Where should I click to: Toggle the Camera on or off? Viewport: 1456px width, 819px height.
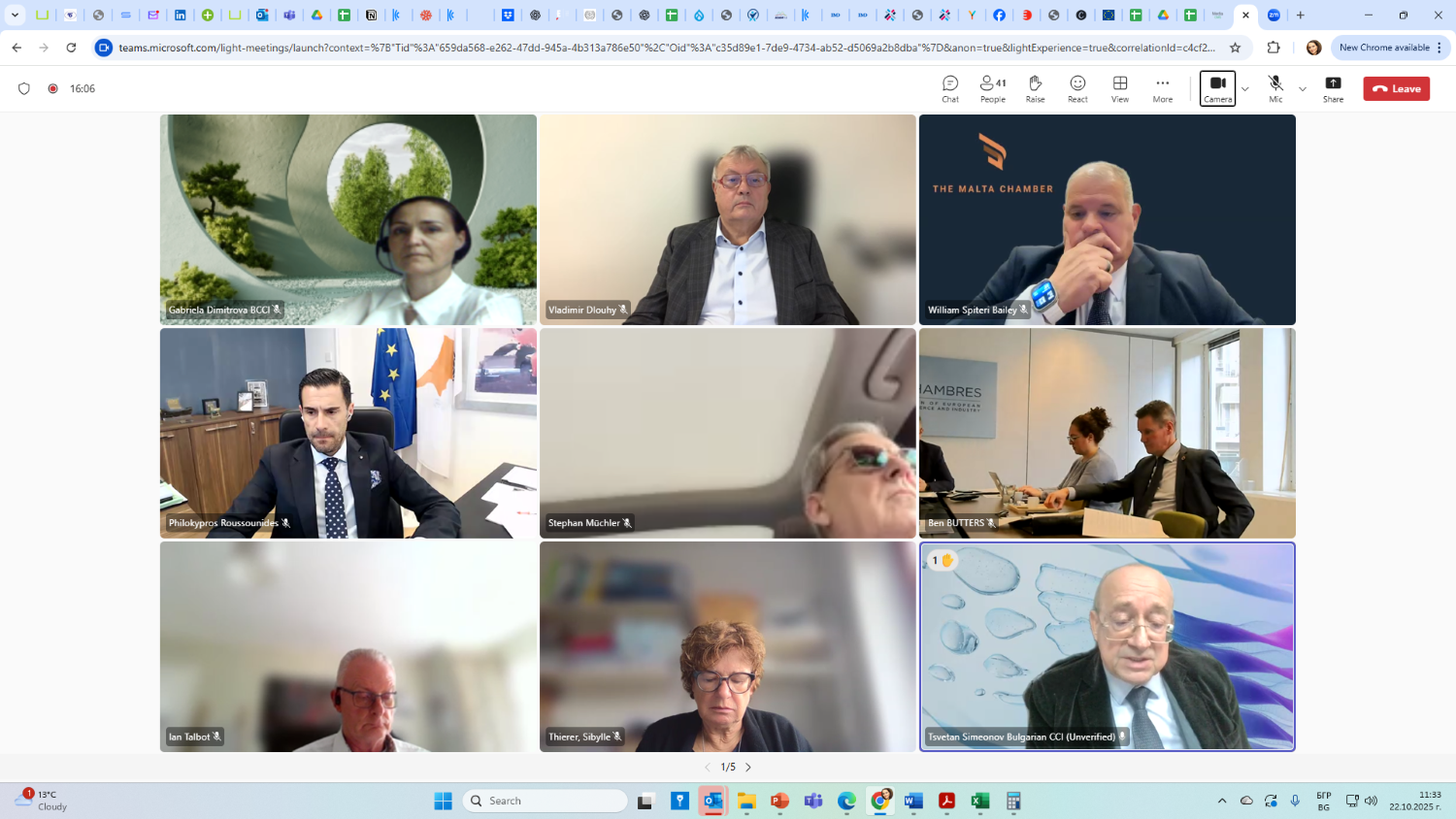[x=1217, y=88]
